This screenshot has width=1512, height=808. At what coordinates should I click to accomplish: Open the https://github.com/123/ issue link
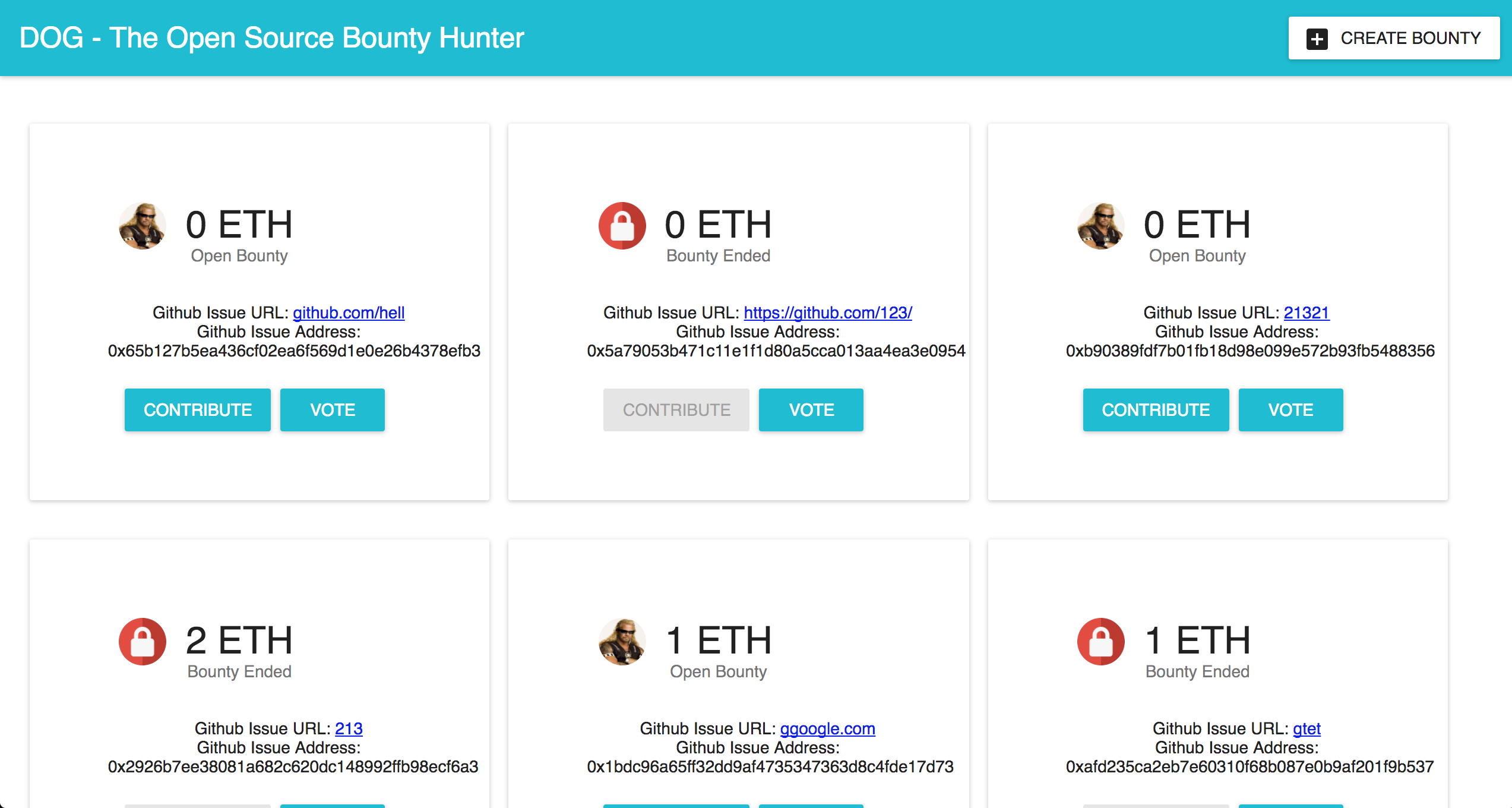click(828, 313)
